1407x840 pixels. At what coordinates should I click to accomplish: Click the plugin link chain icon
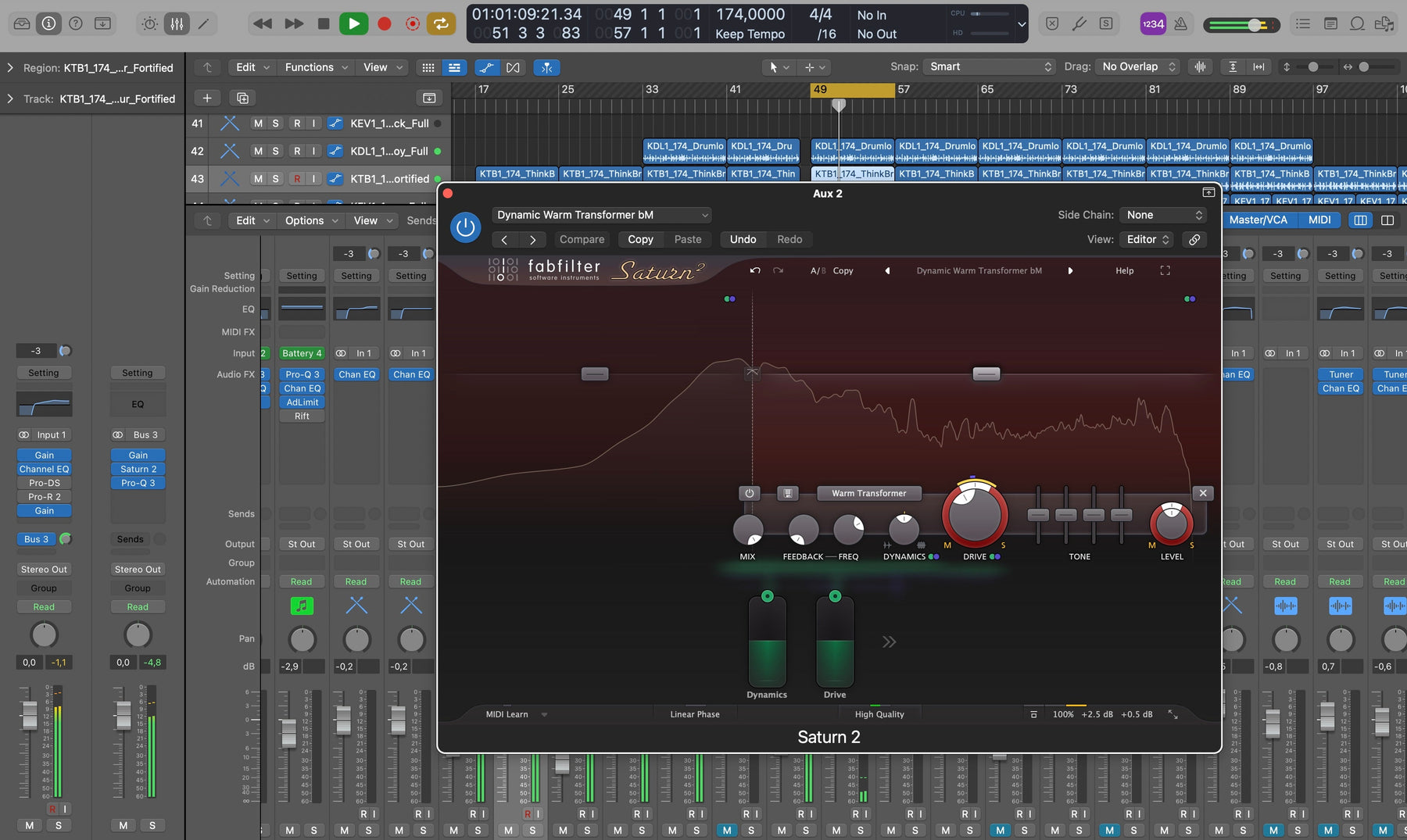[x=1194, y=240]
